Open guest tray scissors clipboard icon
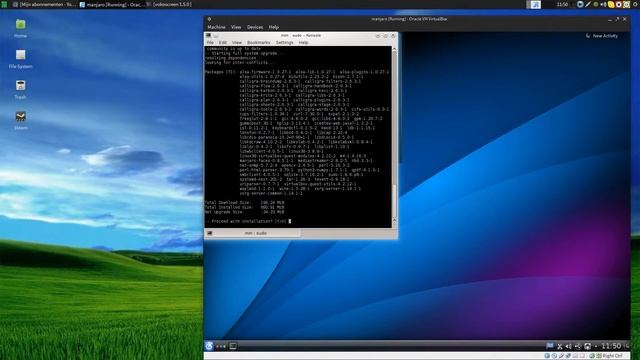The width and height of the screenshot is (640, 360). (x=560, y=346)
